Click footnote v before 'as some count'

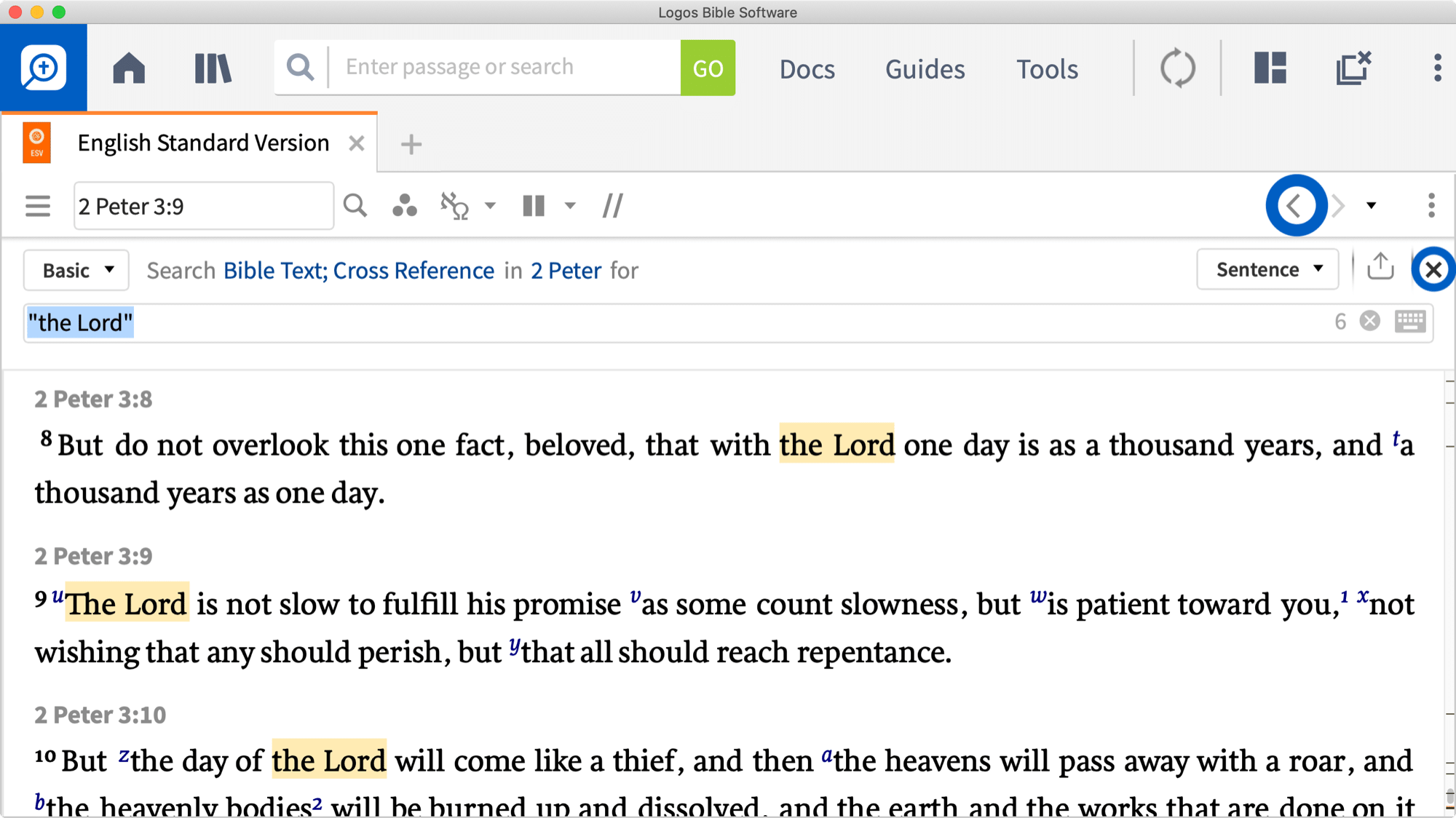click(x=635, y=597)
